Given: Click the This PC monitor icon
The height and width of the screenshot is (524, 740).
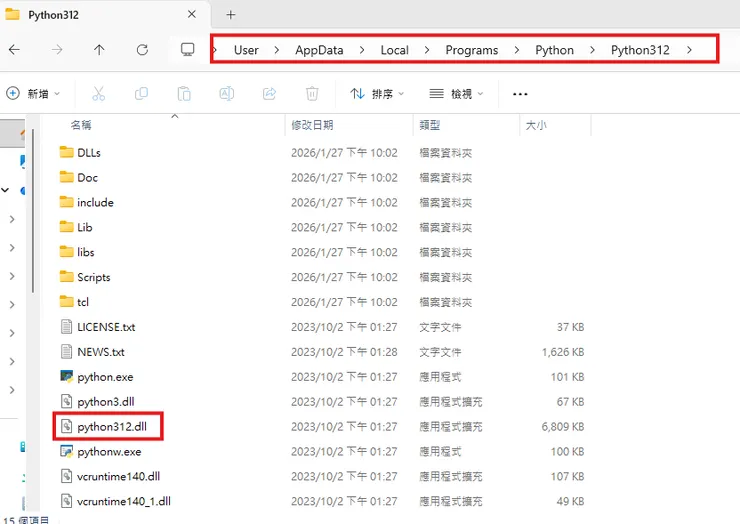Looking at the screenshot, I should click(187, 50).
